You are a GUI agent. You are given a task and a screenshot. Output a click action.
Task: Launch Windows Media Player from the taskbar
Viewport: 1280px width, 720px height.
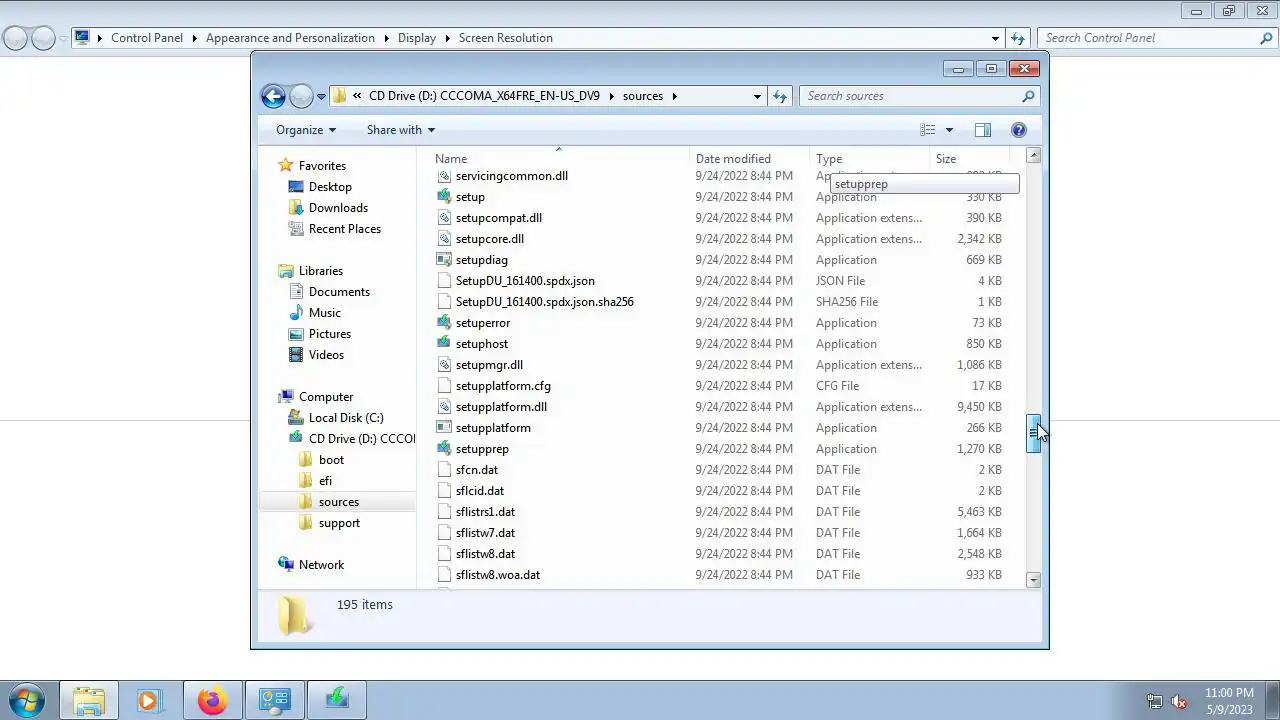[x=150, y=700]
